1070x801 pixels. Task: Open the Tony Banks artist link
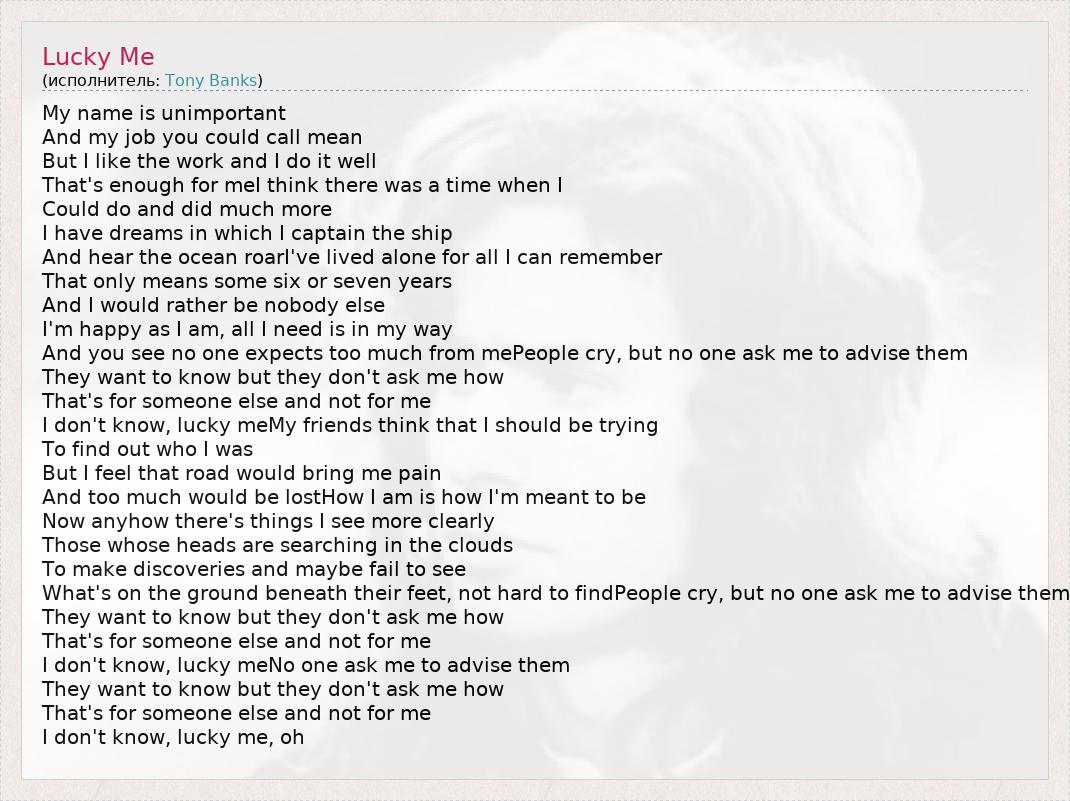click(x=211, y=80)
